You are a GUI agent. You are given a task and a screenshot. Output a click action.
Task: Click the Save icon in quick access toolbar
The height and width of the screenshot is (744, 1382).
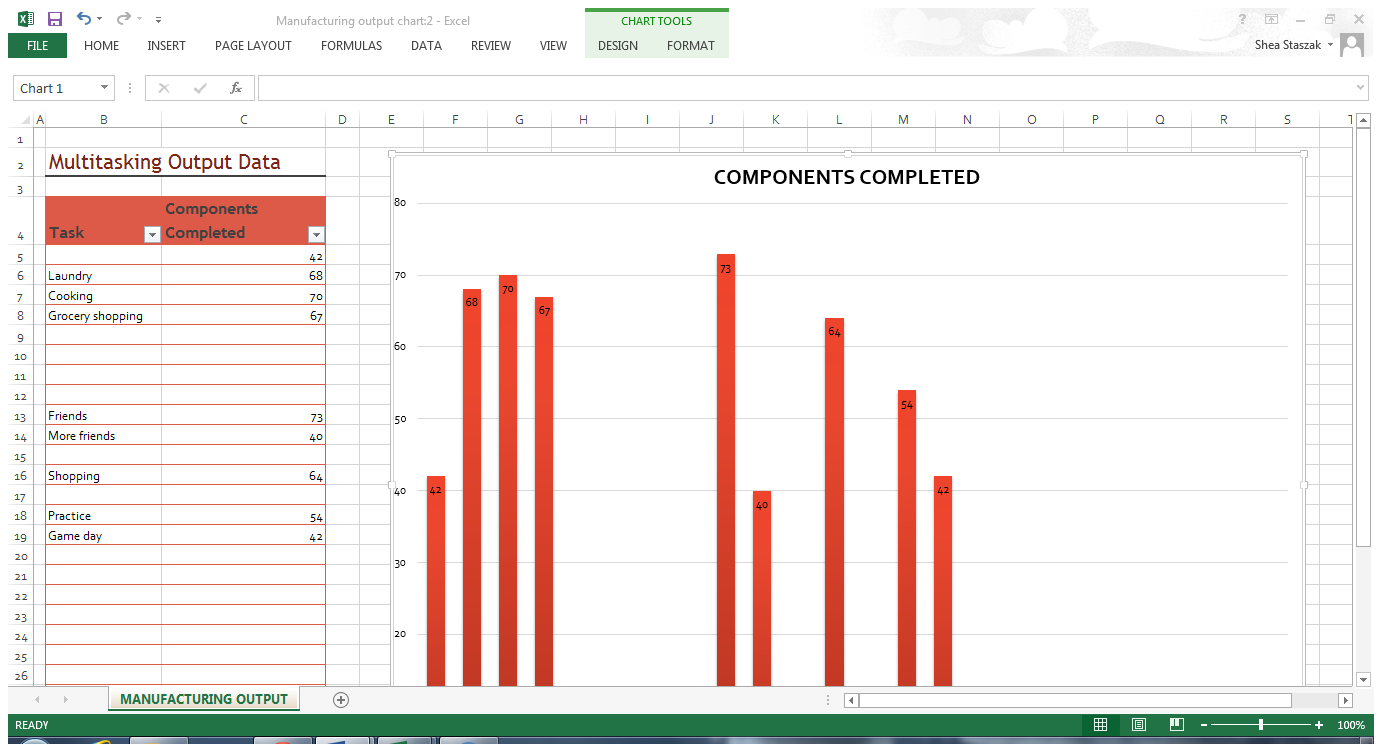click(x=55, y=19)
